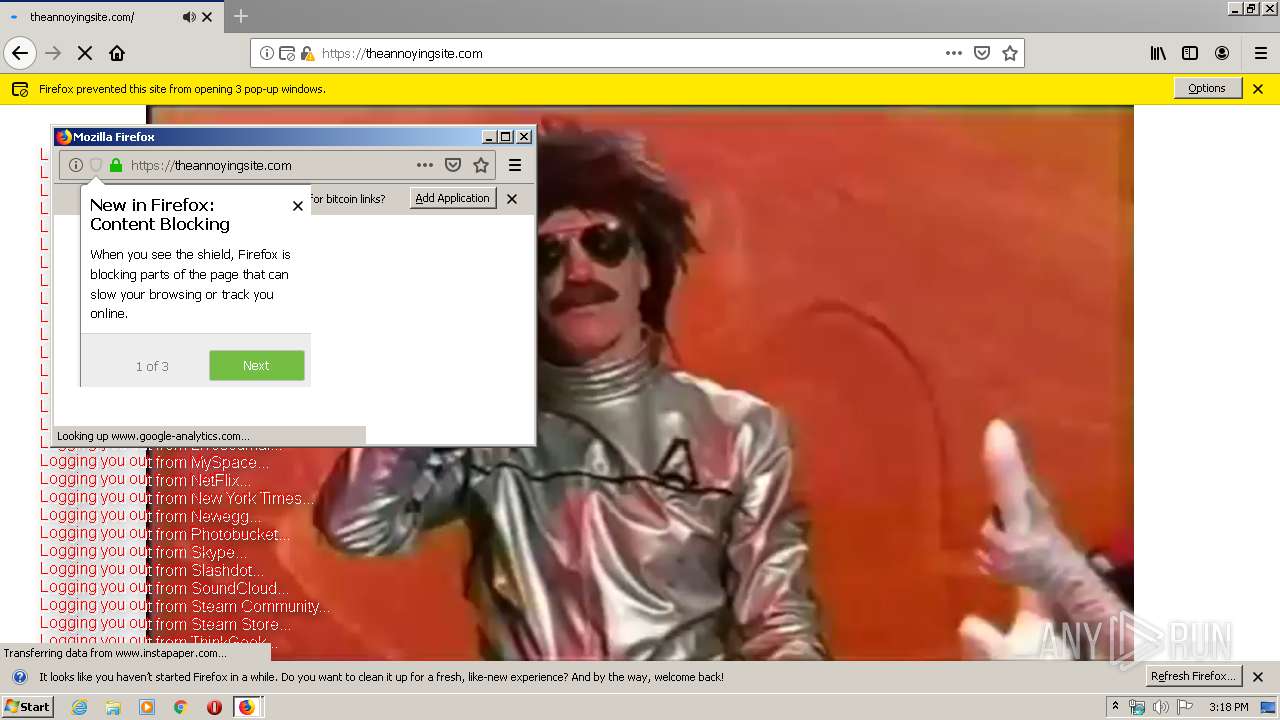Show site information in main address bar

click(x=267, y=53)
